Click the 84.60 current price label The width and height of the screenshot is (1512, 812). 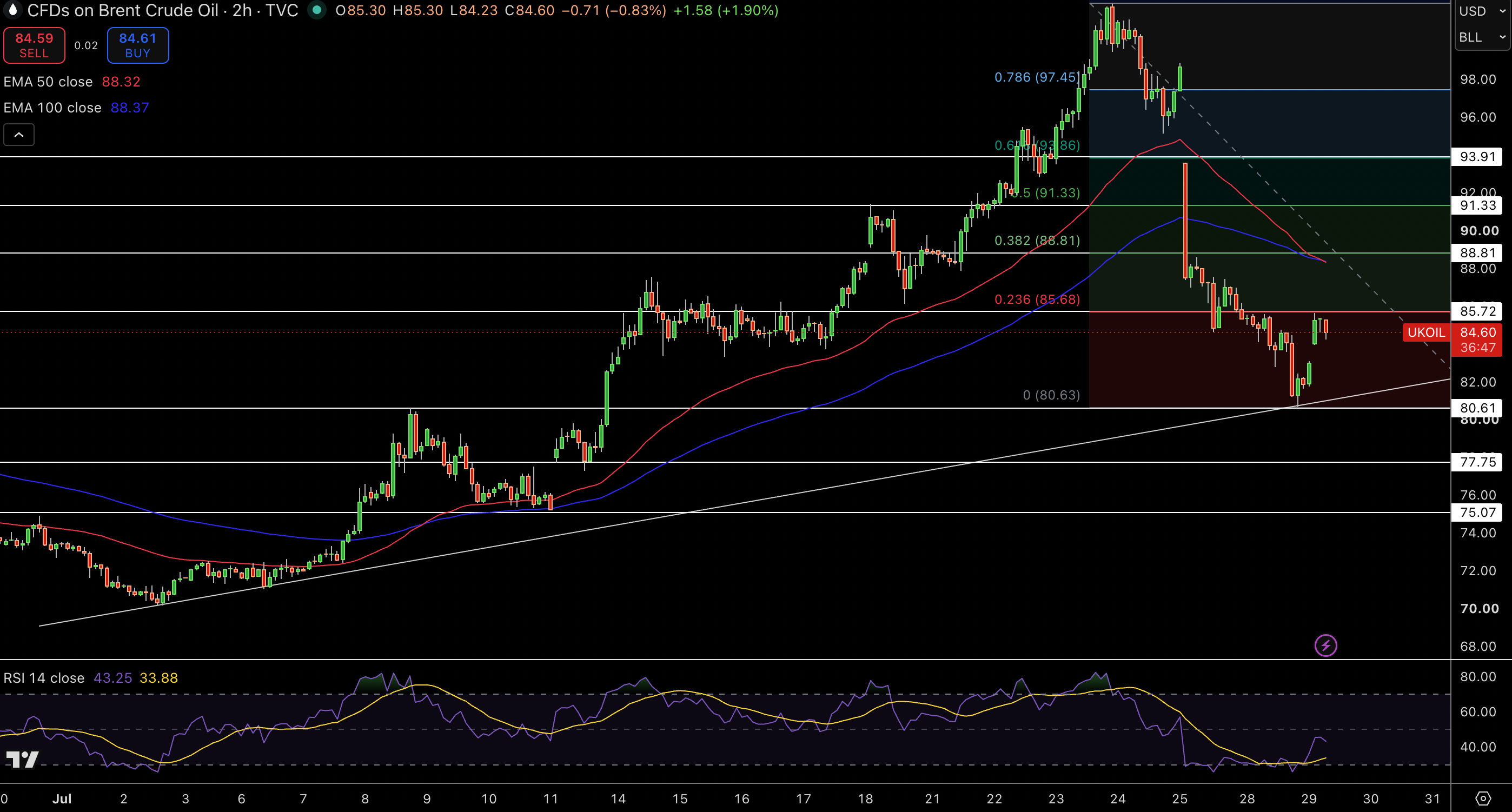point(1478,332)
